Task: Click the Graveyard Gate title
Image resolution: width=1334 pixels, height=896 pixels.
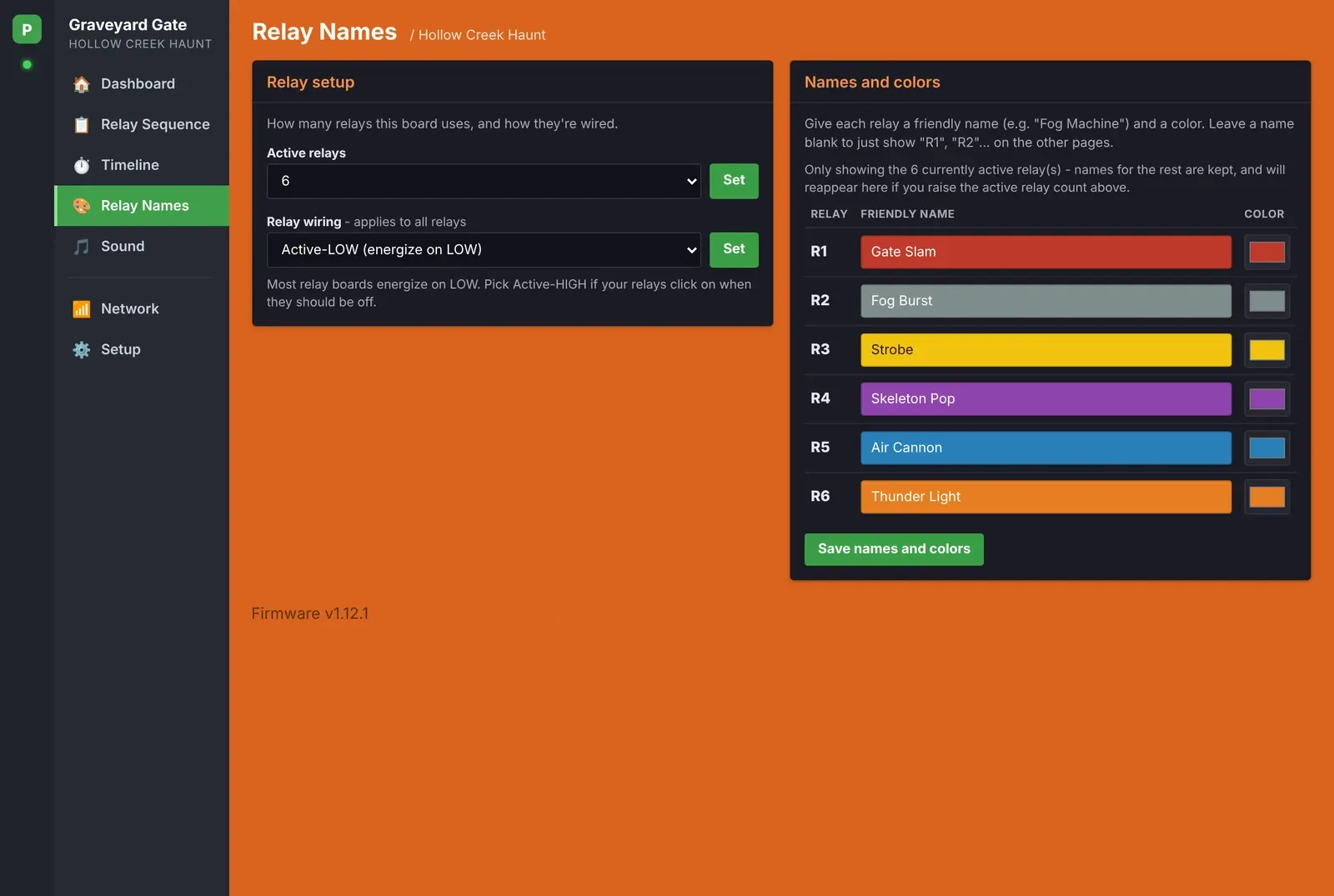Action: tap(128, 25)
